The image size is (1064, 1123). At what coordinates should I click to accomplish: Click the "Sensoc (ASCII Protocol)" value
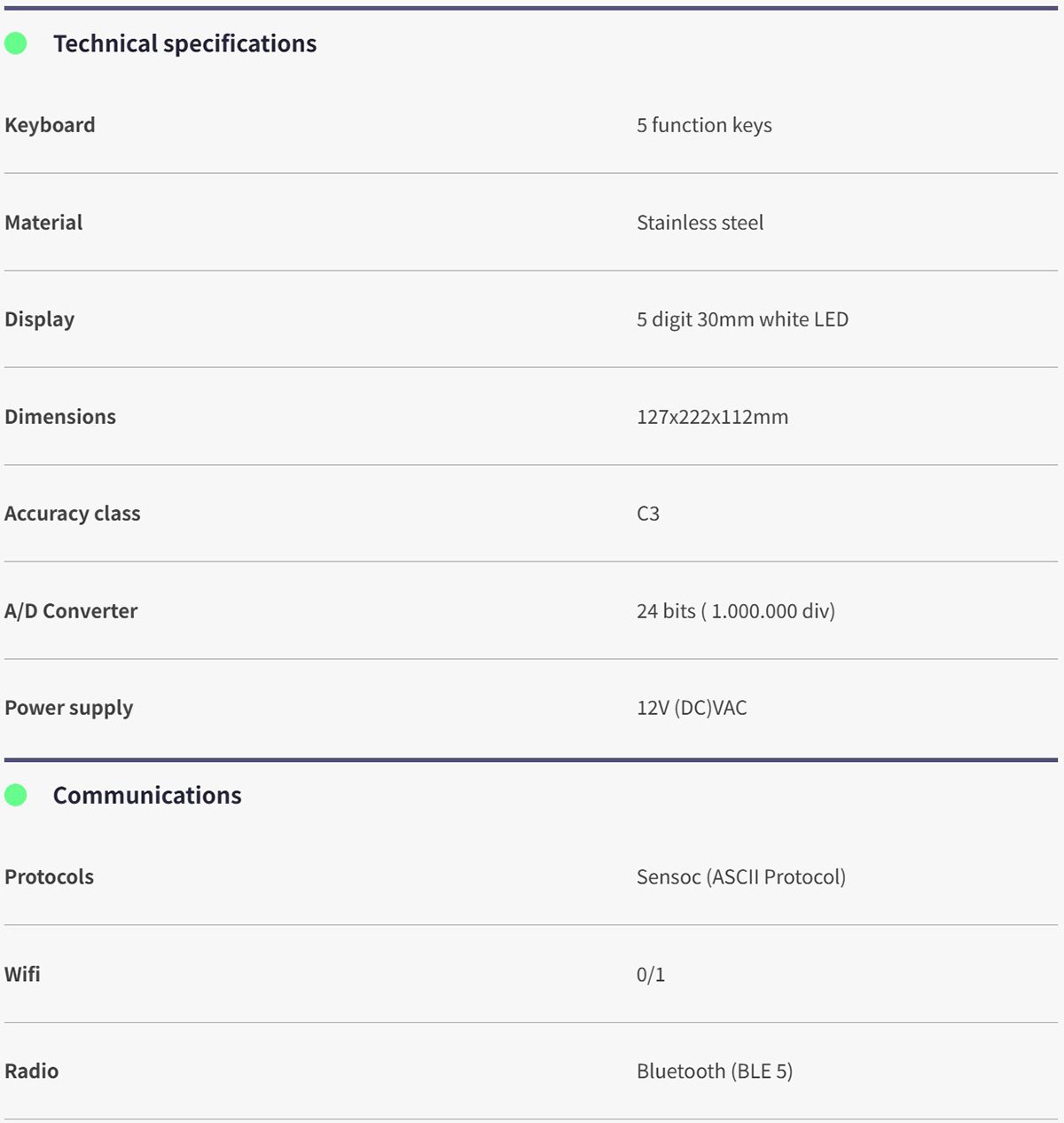[741, 877]
